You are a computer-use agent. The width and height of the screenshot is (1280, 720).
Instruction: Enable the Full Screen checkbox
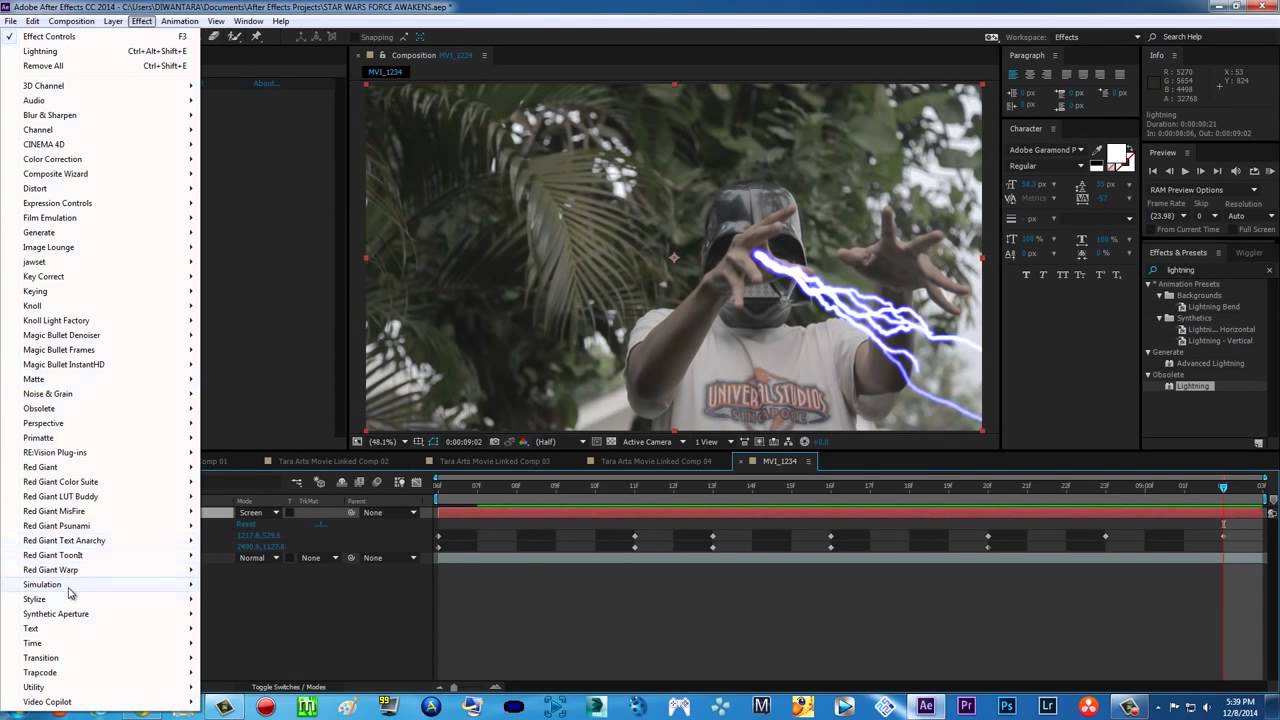point(1233,229)
